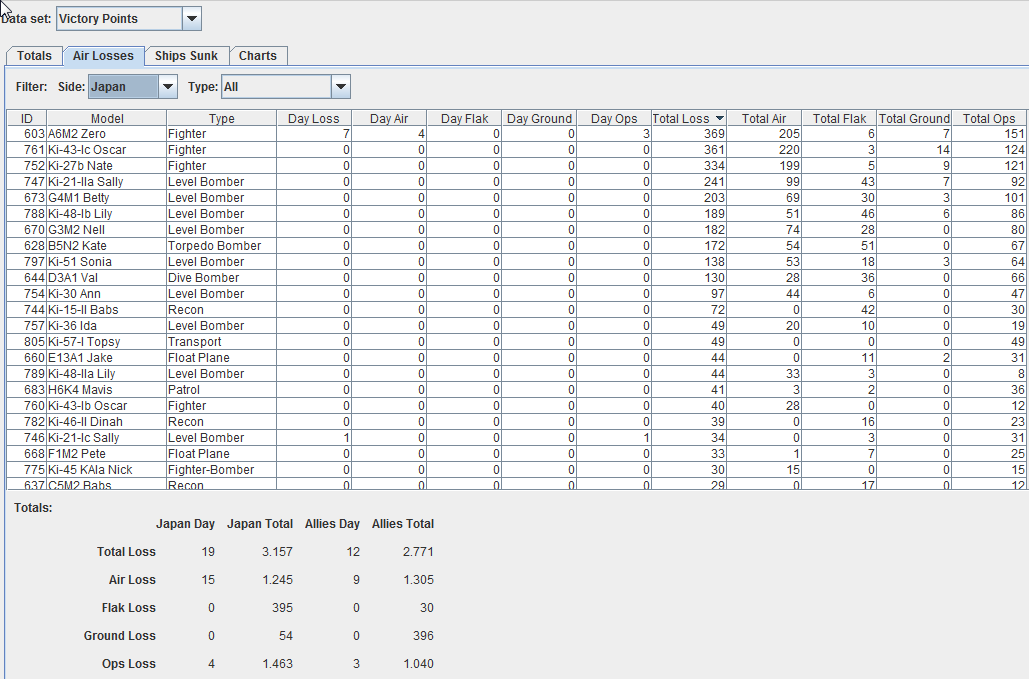The width and height of the screenshot is (1029, 679).
Task: Click the Total Ops column header
Action: pyautogui.click(x=988, y=118)
